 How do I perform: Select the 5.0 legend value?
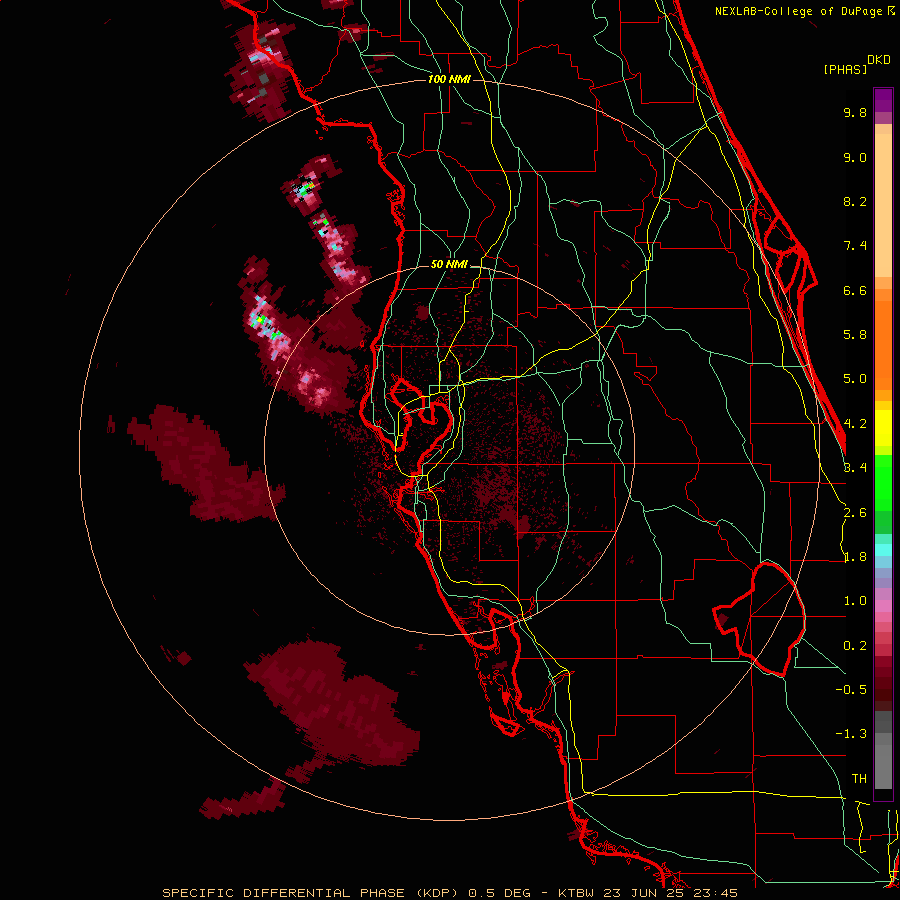(855, 379)
